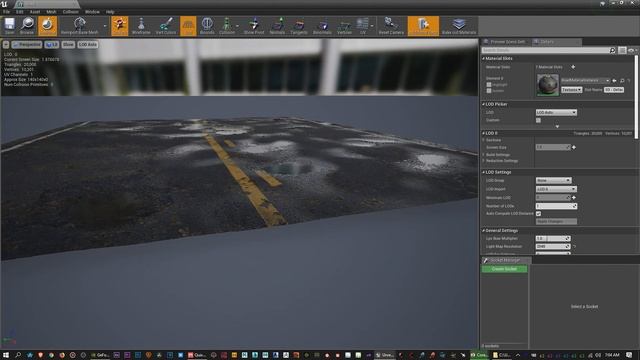Open the Edit menu
This screenshot has width=640, height=360.
(x=19, y=12)
